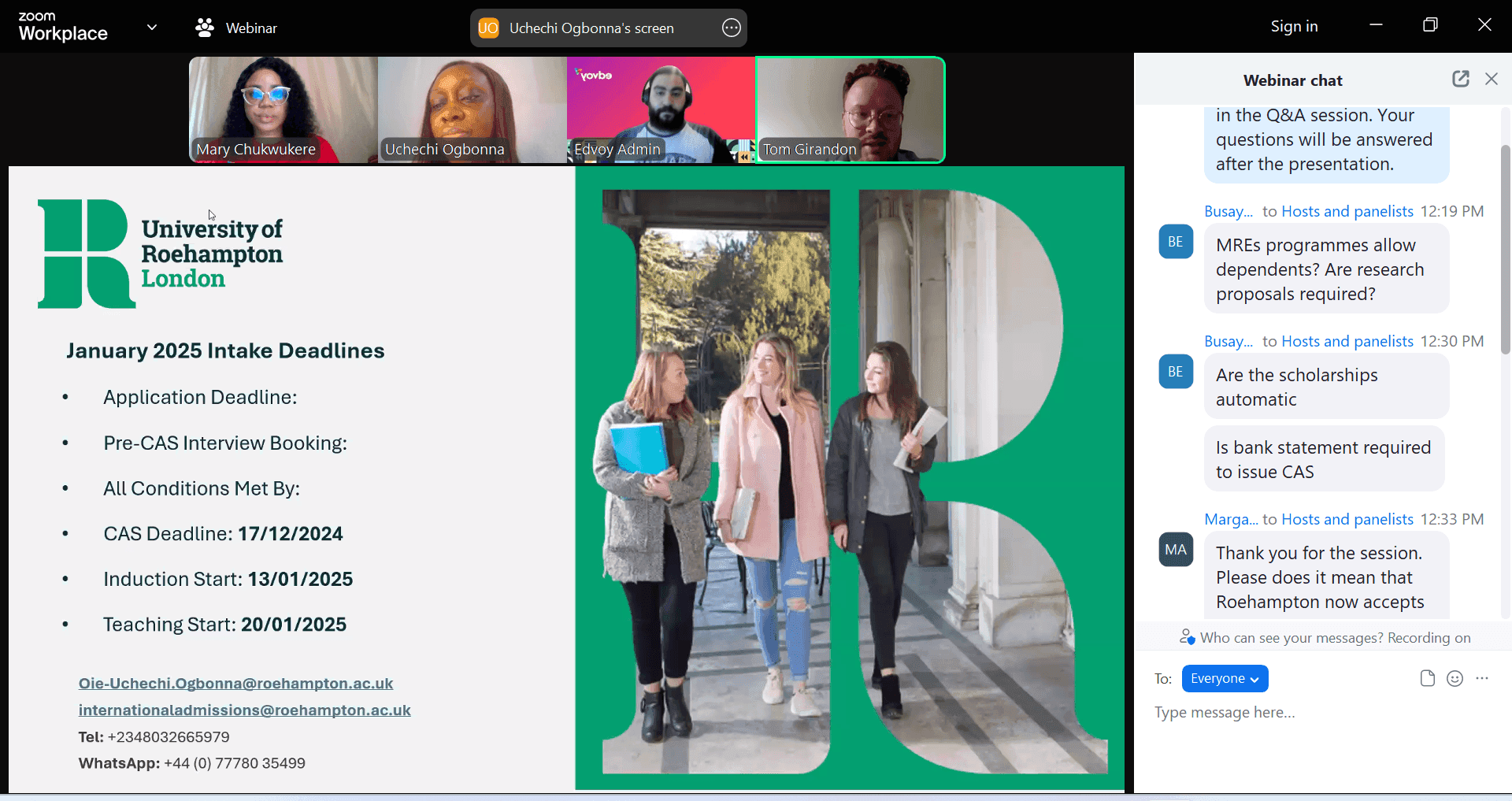
Task: Click the WhatsApp number on slide
Action: click(235, 763)
